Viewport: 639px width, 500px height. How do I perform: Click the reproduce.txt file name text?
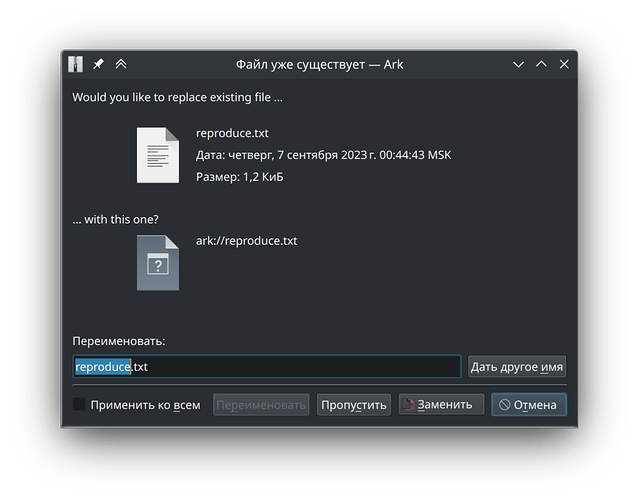coord(232,133)
